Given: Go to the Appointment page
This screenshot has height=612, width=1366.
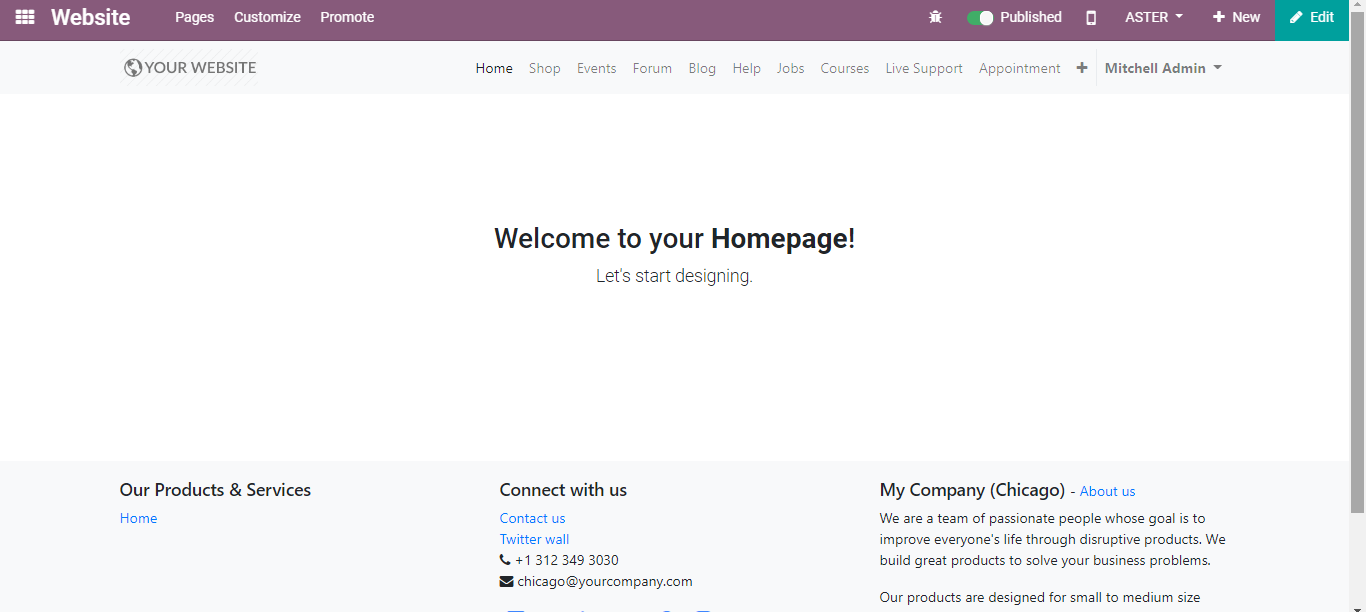Looking at the screenshot, I should 1020,68.
